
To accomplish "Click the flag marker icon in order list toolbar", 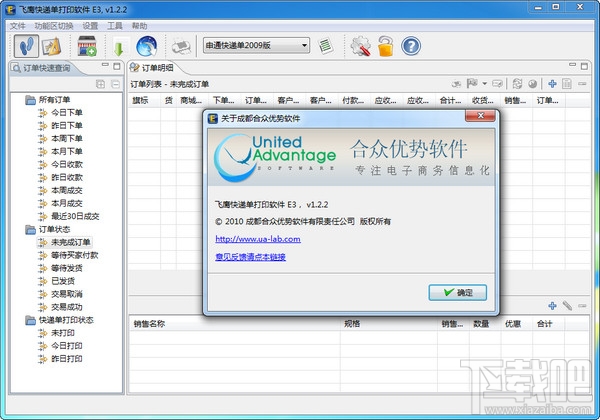I will coord(472,83).
